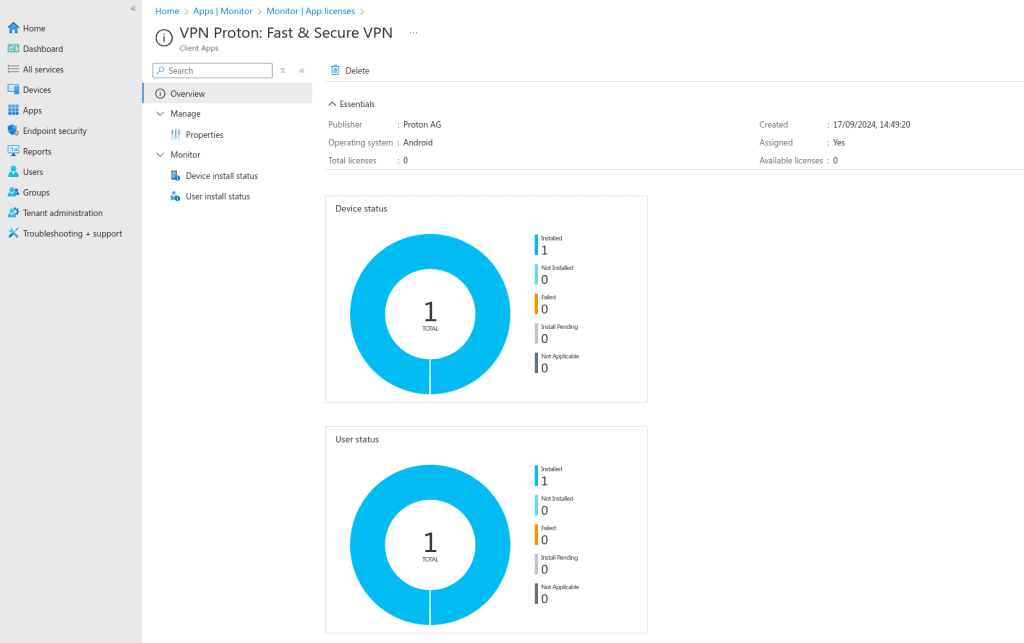Screen dimensions: 1024x643
Task: Collapse the Monitor section
Action: [160, 155]
